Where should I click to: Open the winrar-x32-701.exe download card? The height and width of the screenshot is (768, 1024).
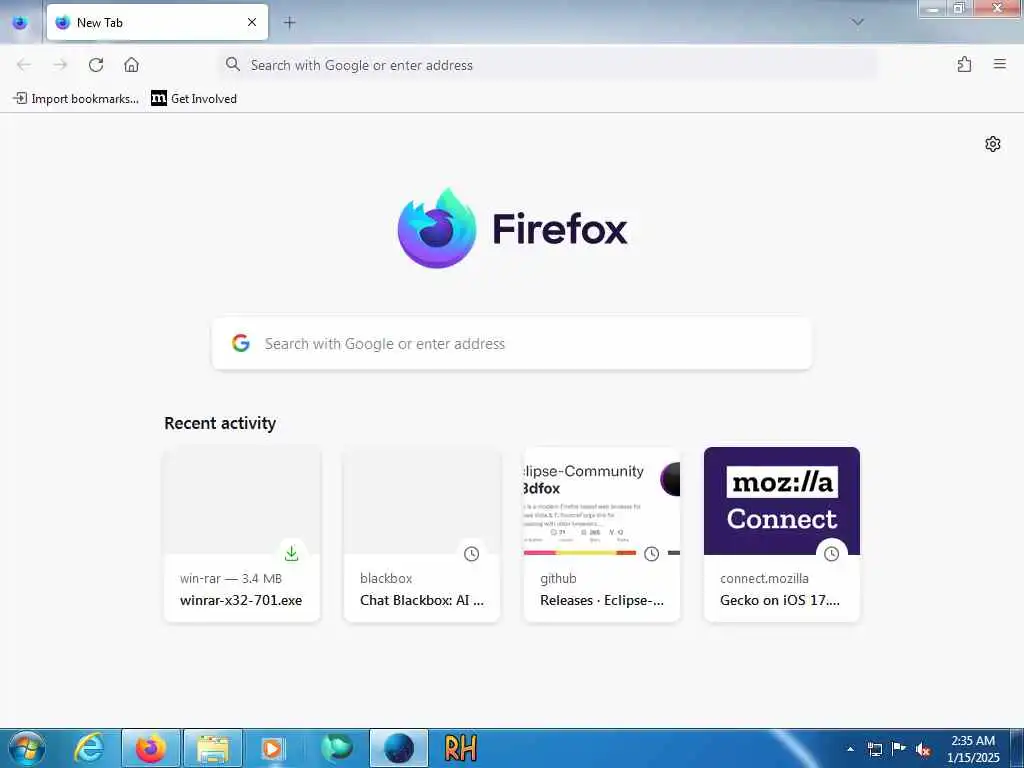coord(242,534)
